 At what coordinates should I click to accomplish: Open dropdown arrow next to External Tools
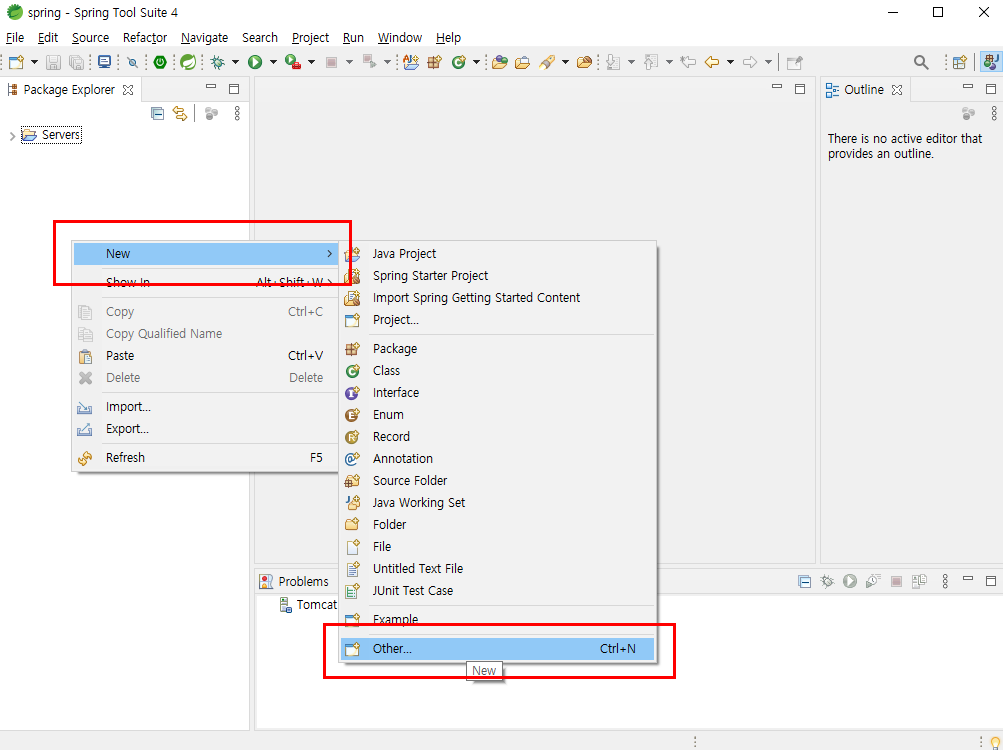pos(312,62)
